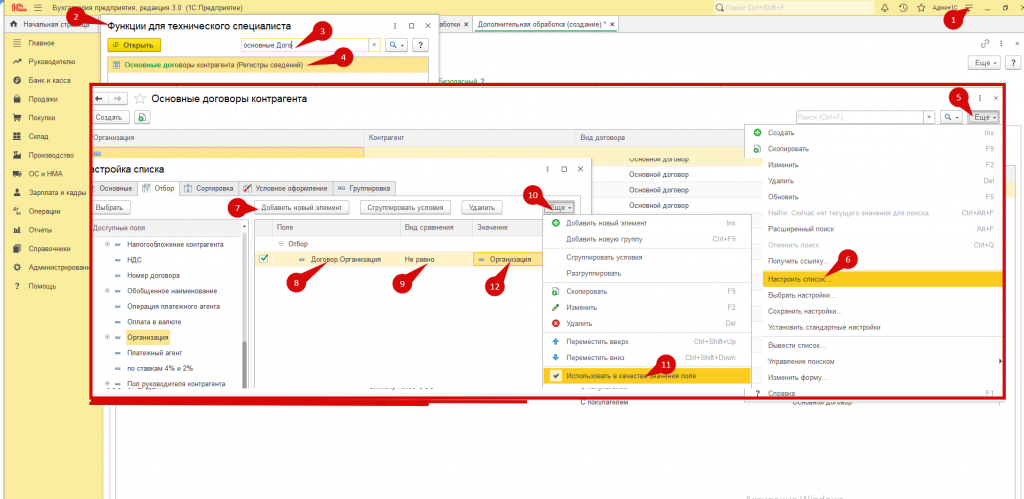Open Производство sidebar section

click(50, 155)
